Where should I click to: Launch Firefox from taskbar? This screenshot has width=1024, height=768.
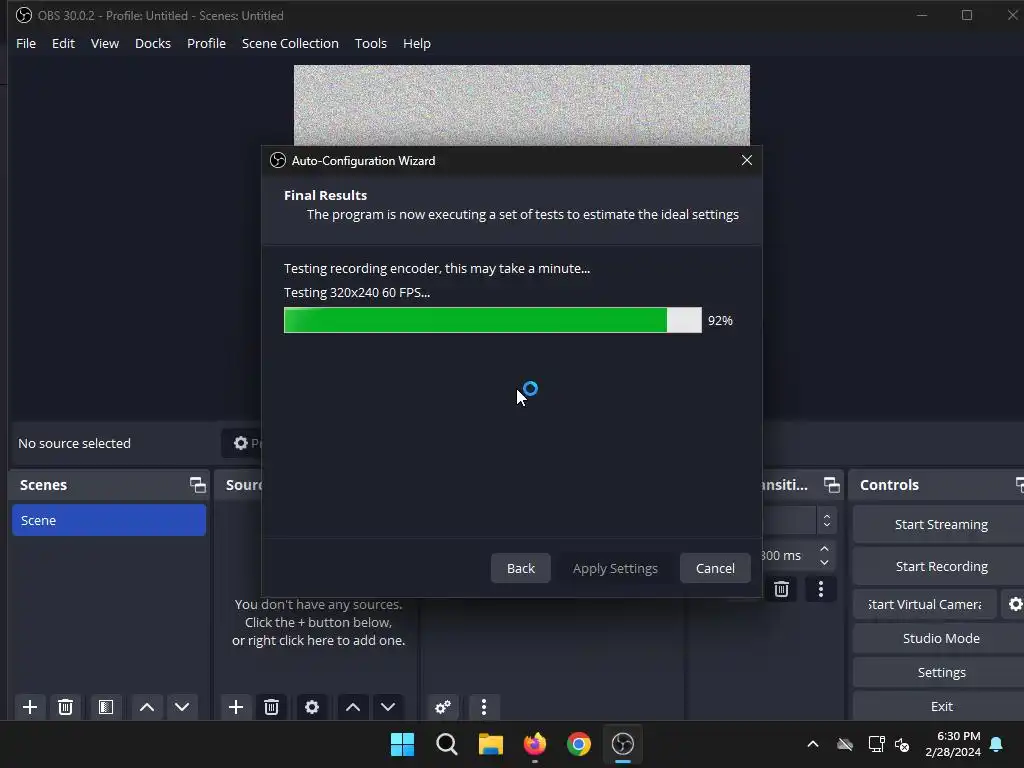pyautogui.click(x=535, y=744)
